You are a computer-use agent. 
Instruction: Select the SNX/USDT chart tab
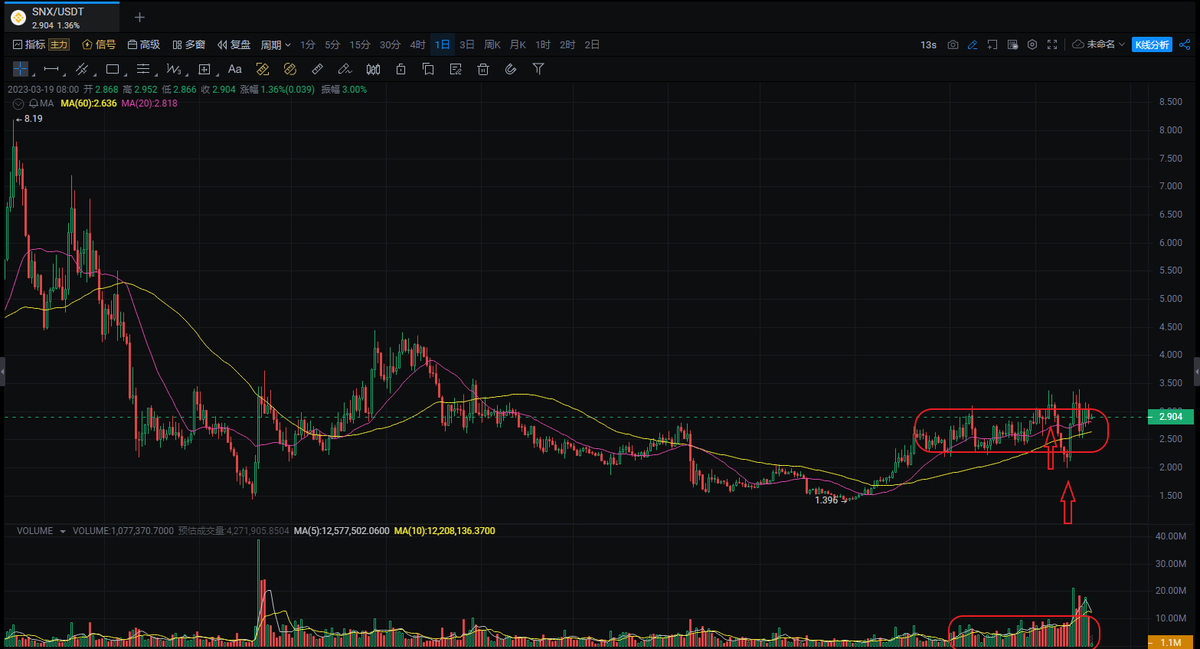click(60, 17)
